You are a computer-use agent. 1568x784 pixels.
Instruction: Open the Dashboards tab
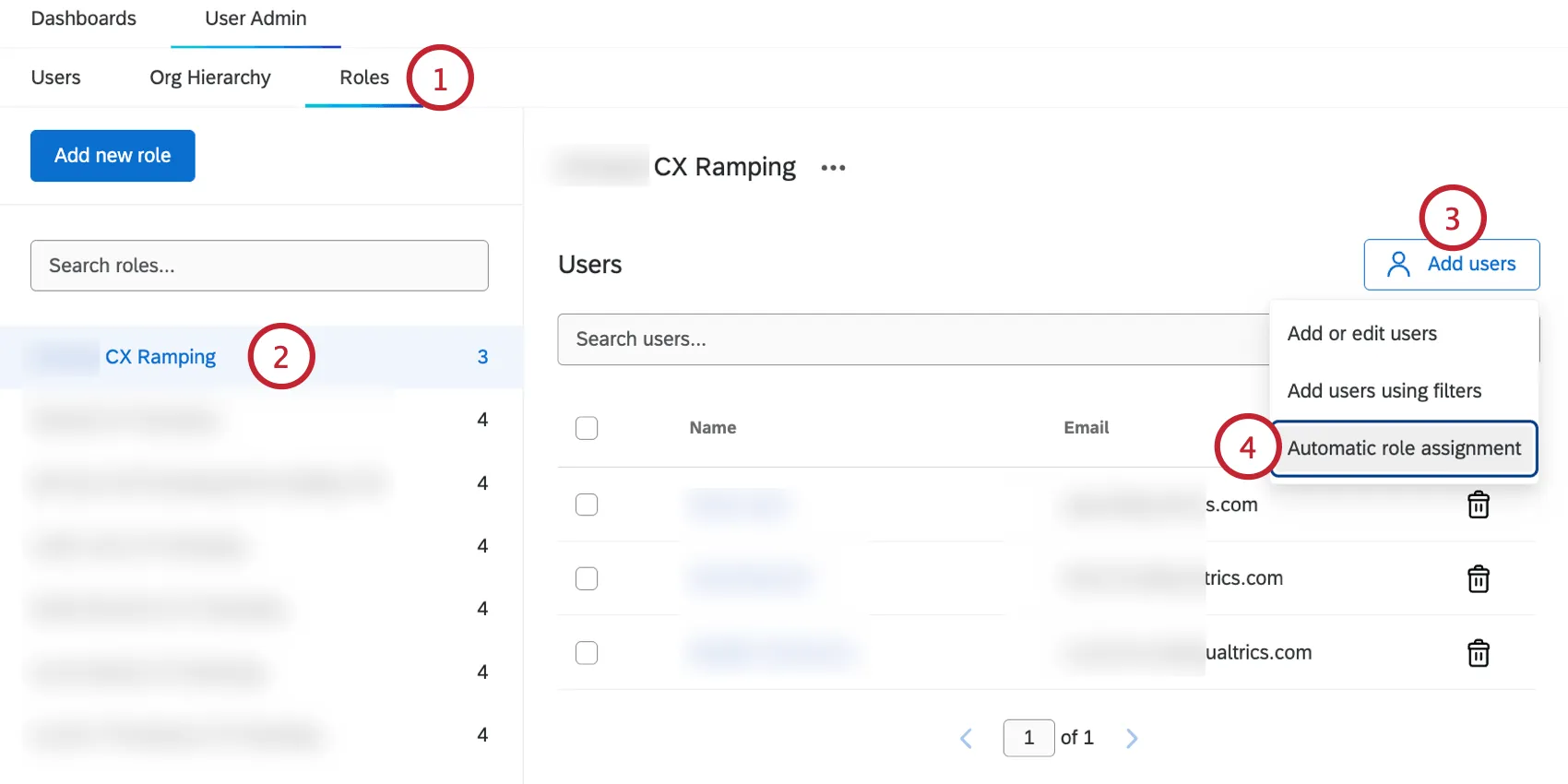pyautogui.click(x=83, y=18)
